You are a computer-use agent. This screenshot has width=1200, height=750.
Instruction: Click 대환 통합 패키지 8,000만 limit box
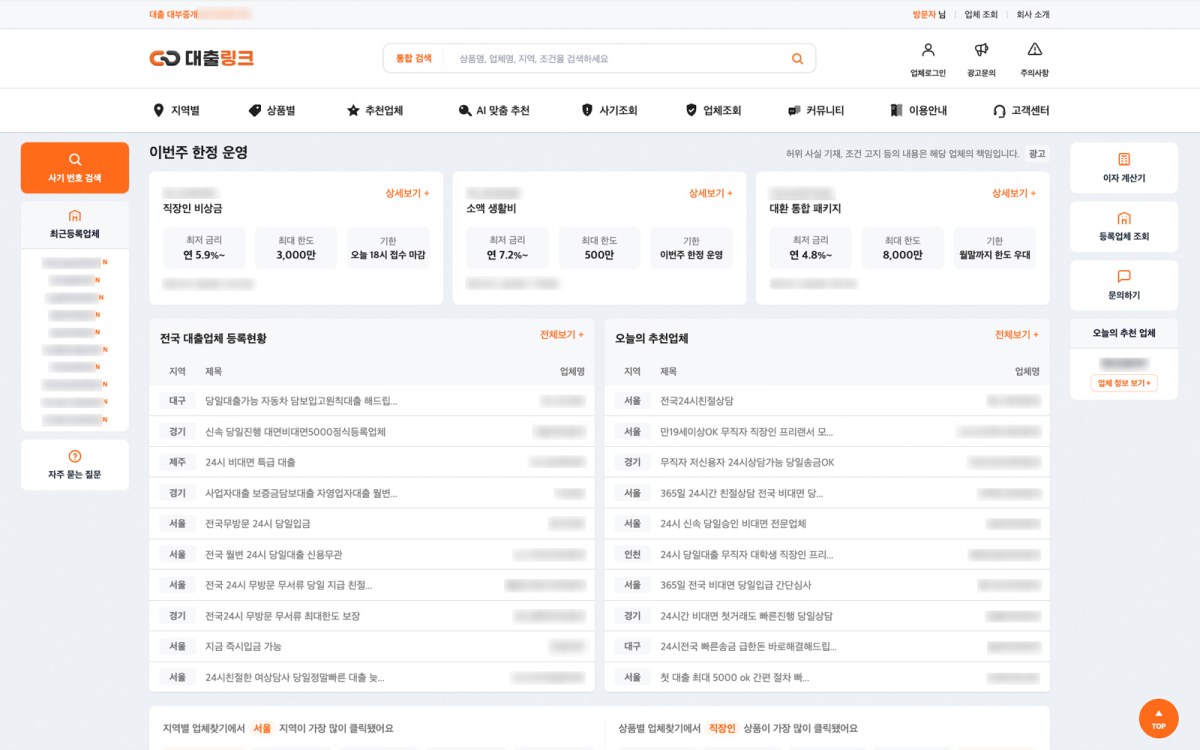(903, 248)
